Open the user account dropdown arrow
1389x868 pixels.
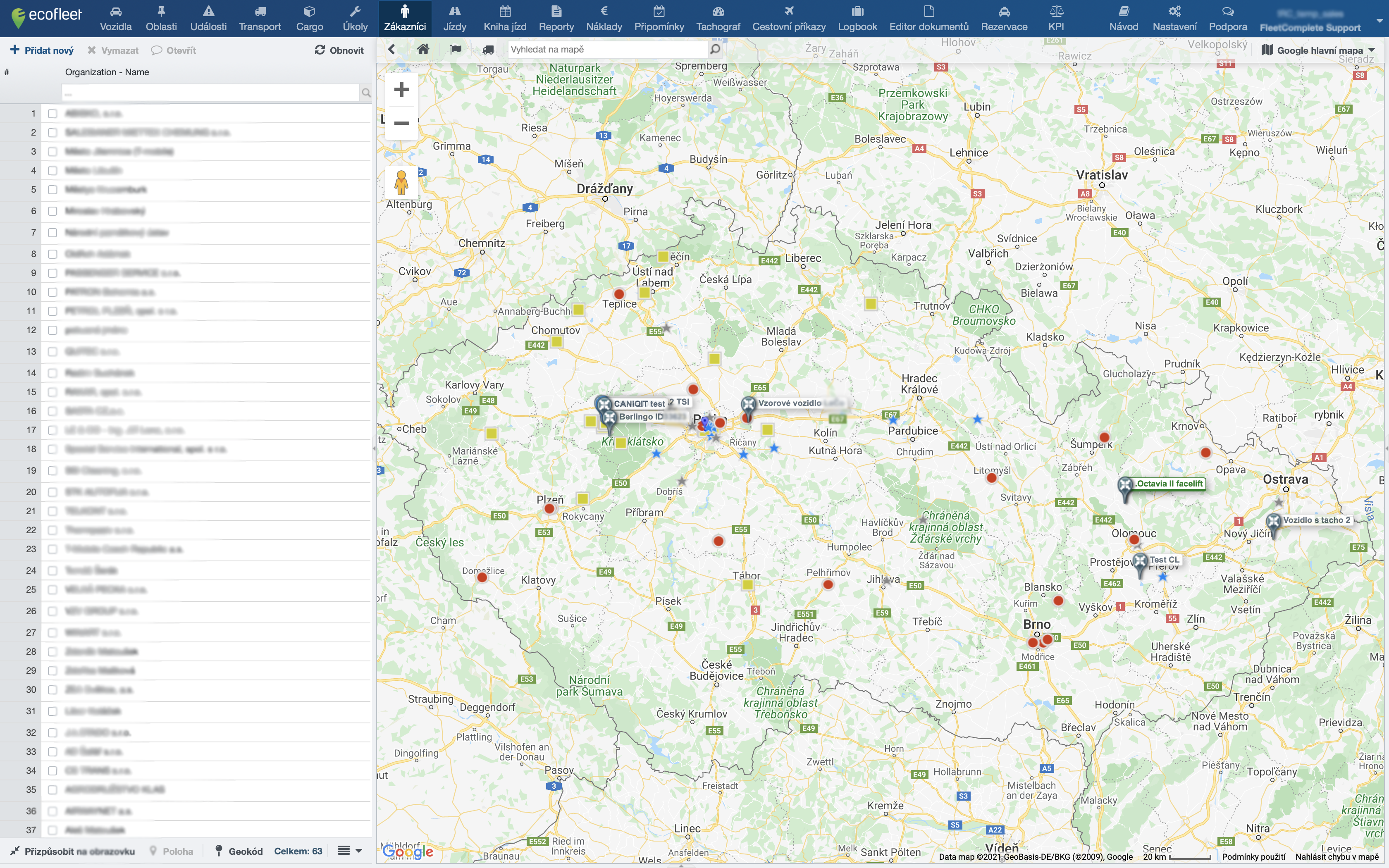1379,21
